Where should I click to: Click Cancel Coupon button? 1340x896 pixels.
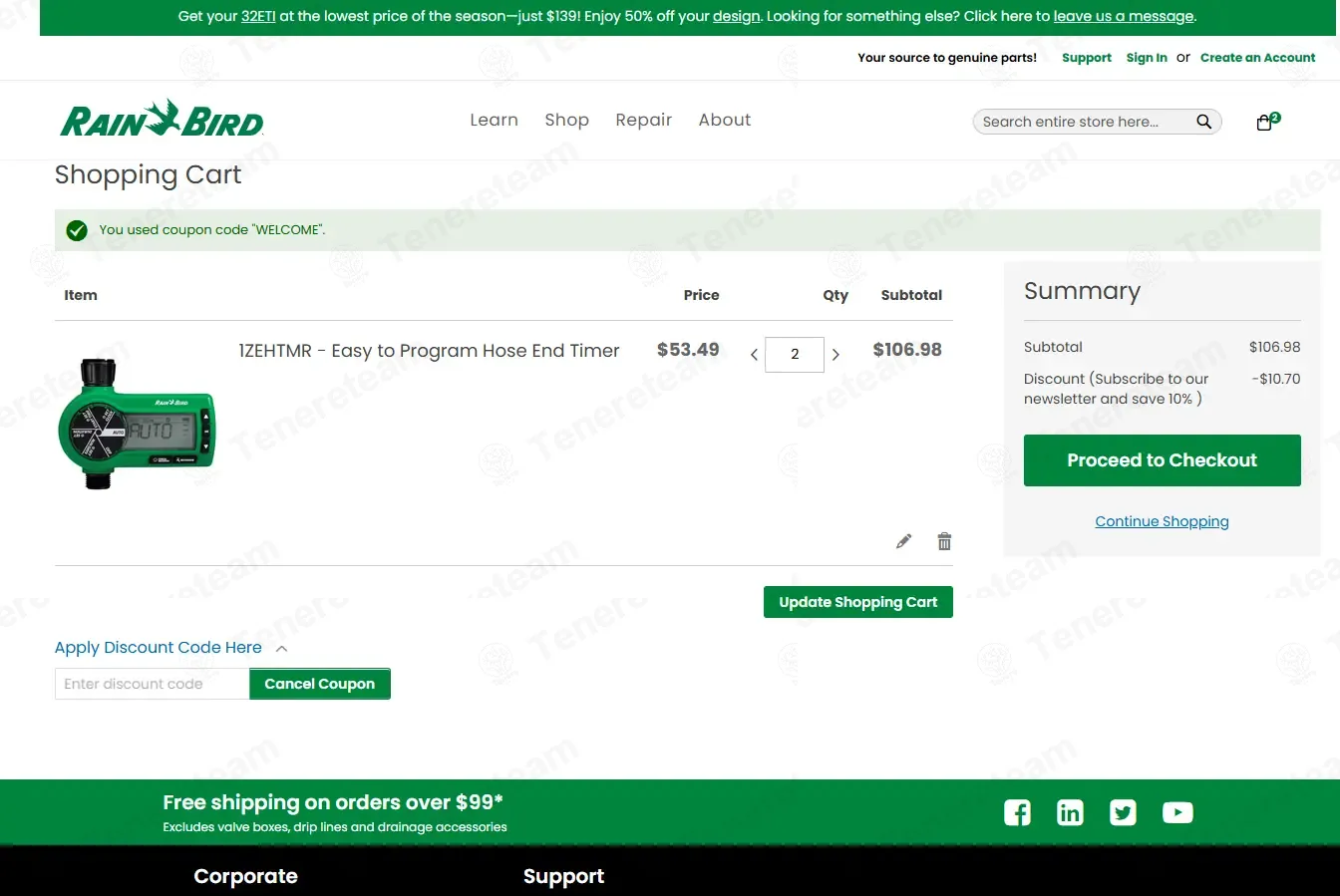pos(319,684)
